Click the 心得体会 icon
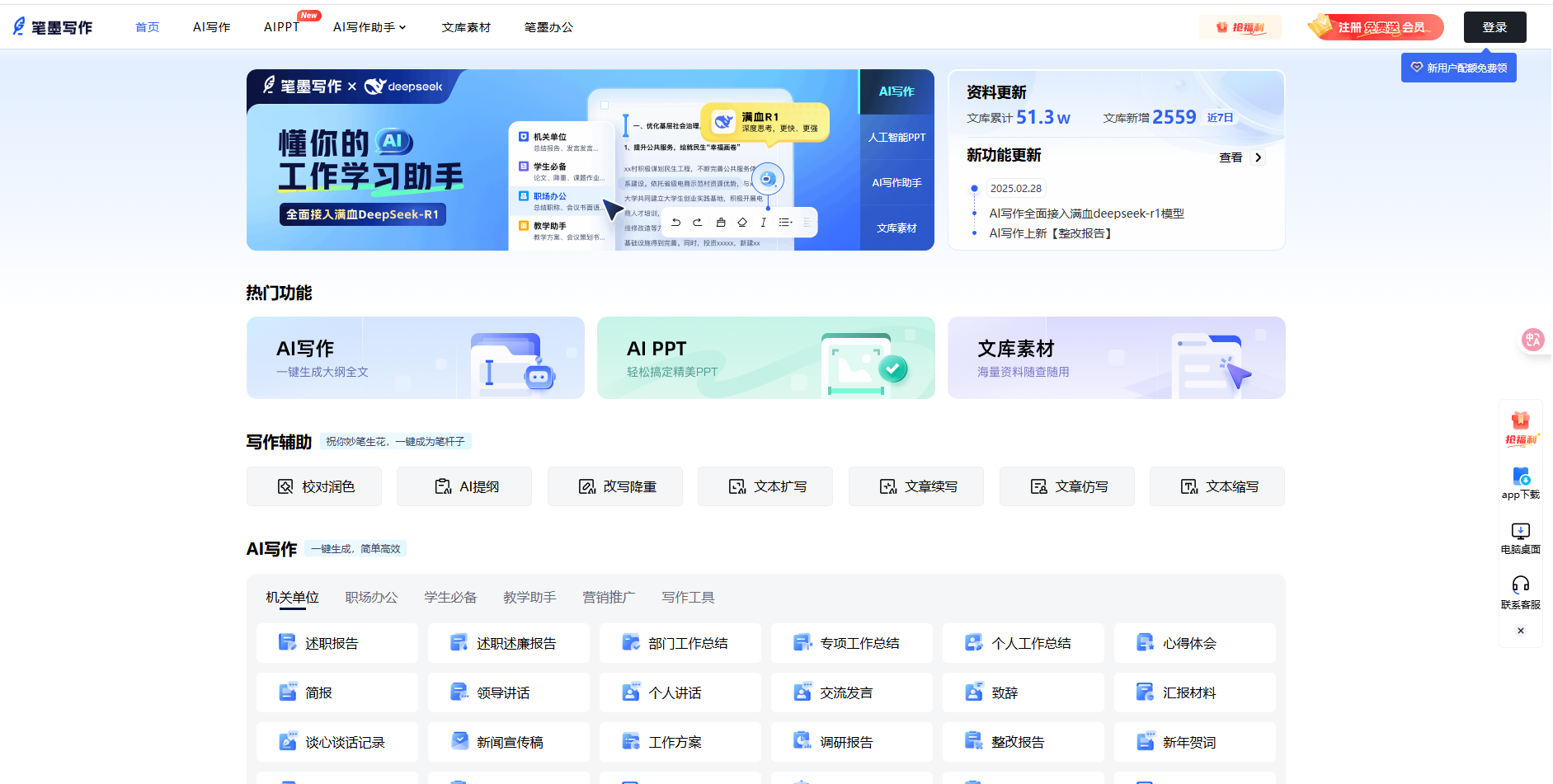Screen dimensions: 1553x784 pyautogui.click(x=1145, y=642)
